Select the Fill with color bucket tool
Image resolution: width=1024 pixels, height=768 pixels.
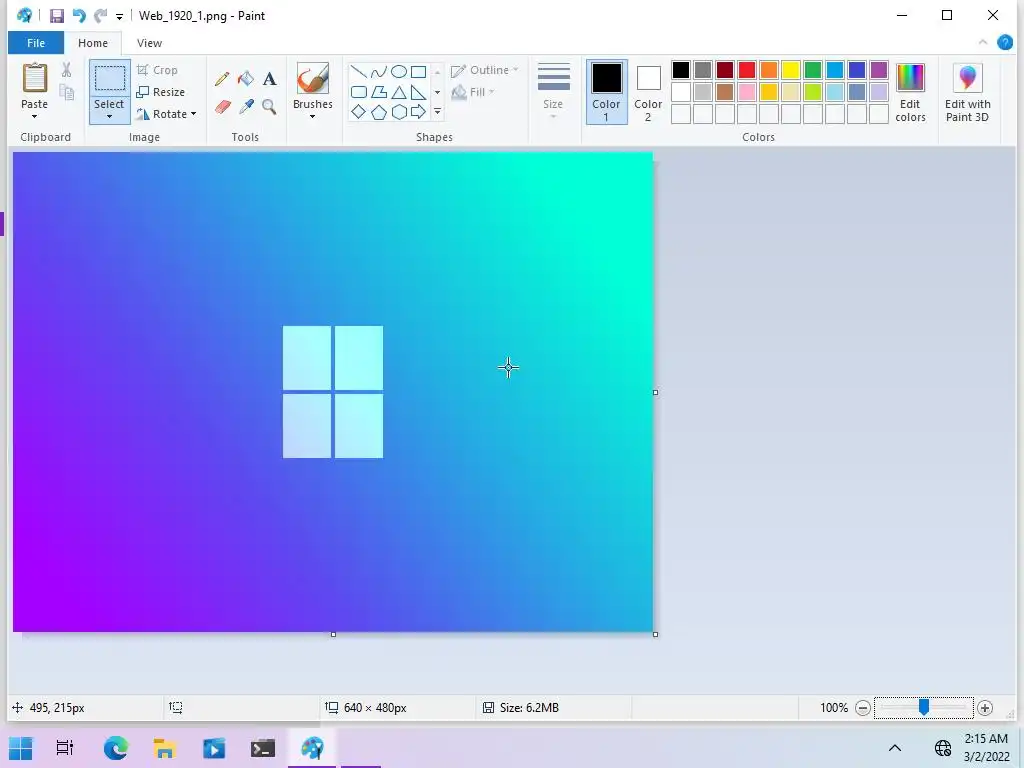coord(246,79)
